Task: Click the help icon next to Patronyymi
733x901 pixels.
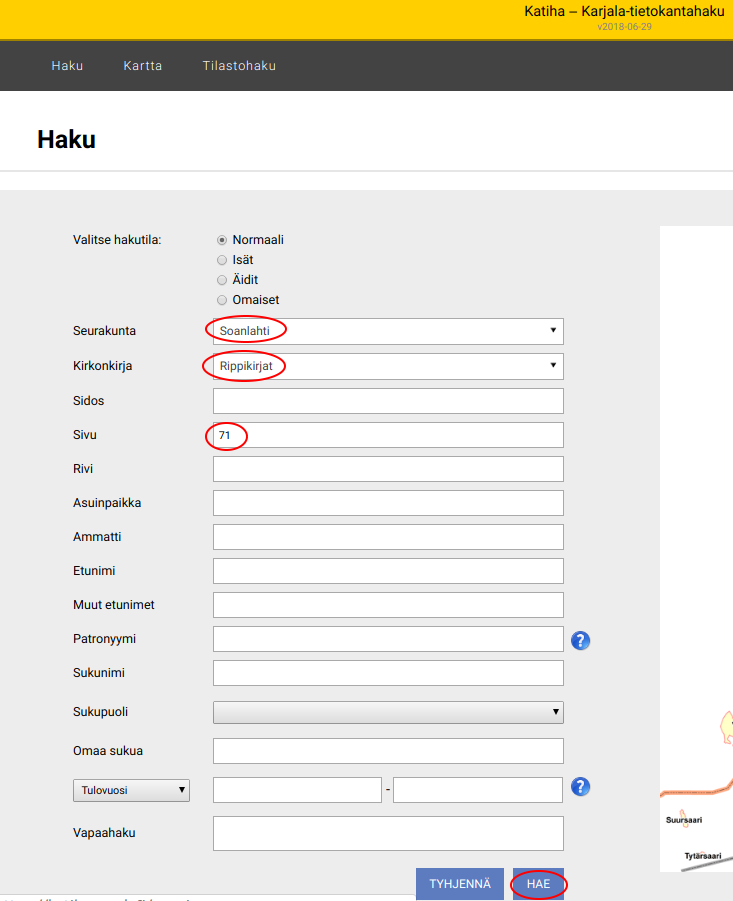Action: [x=581, y=640]
